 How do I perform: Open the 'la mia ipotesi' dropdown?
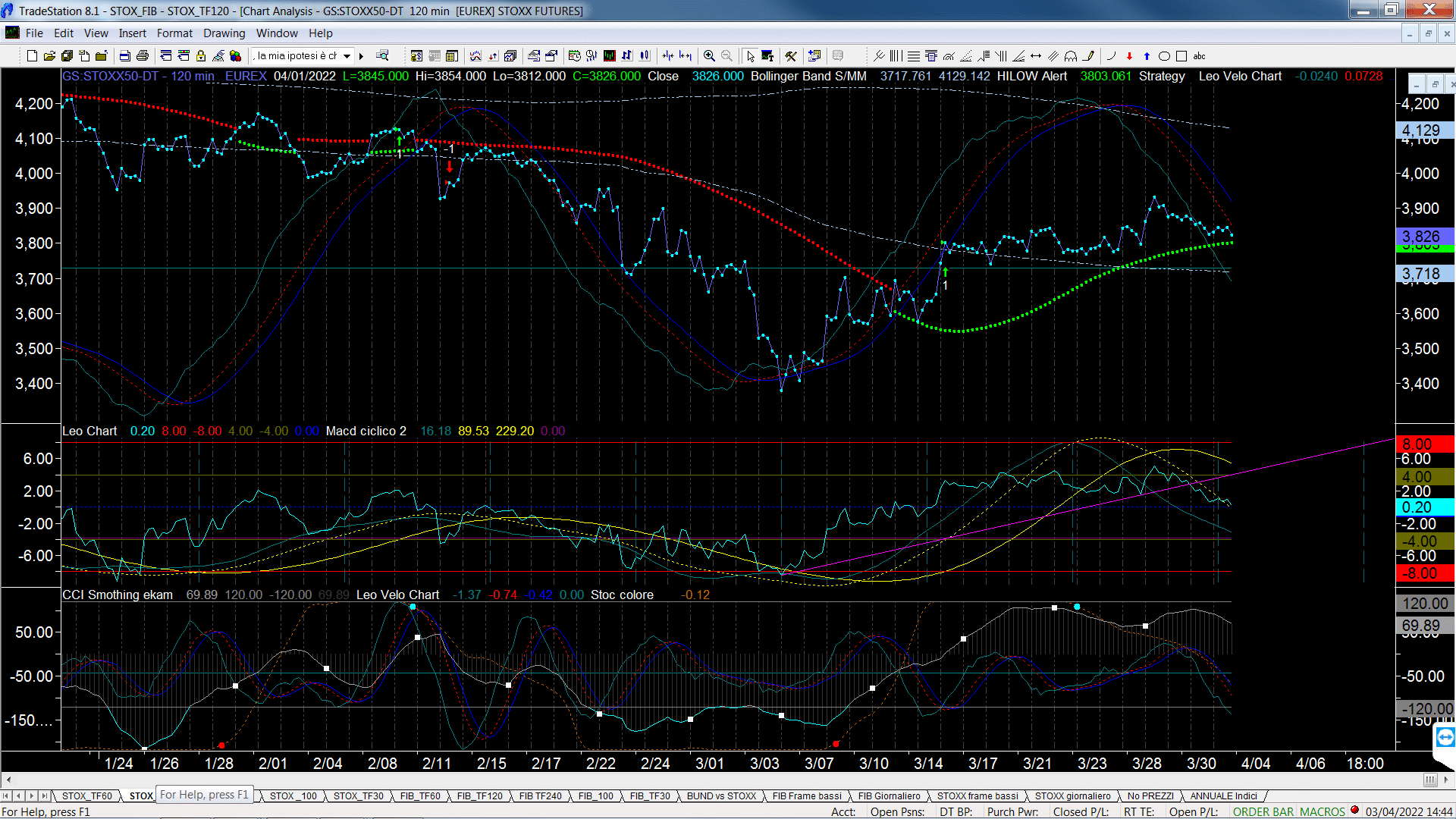[x=347, y=55]
